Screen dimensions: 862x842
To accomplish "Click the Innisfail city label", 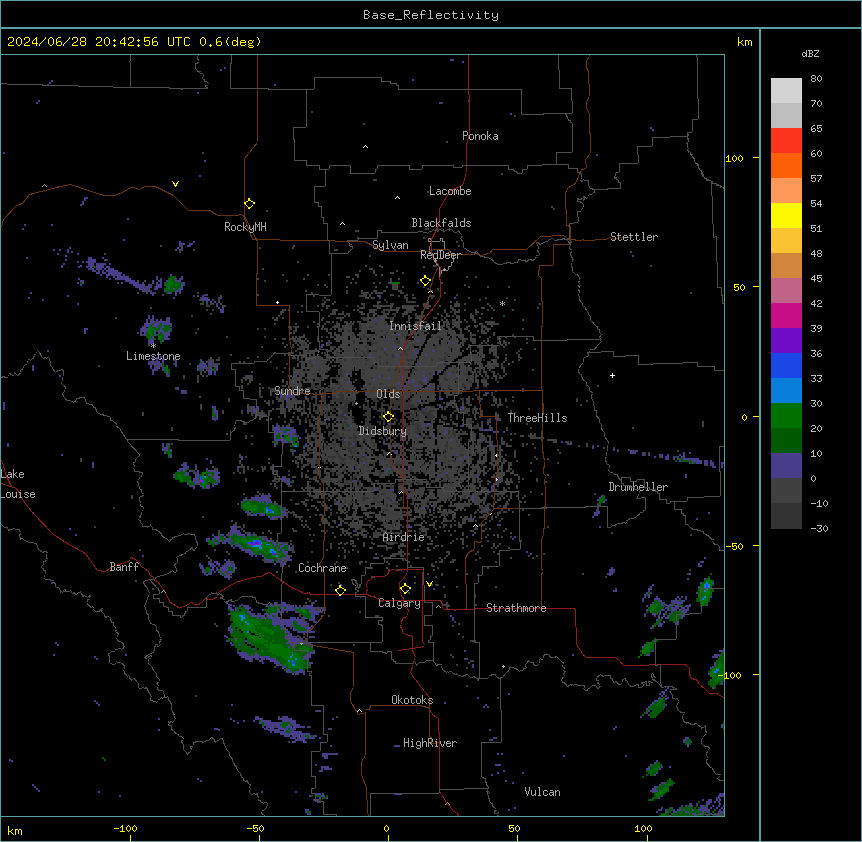I will (x=415, y=326).
